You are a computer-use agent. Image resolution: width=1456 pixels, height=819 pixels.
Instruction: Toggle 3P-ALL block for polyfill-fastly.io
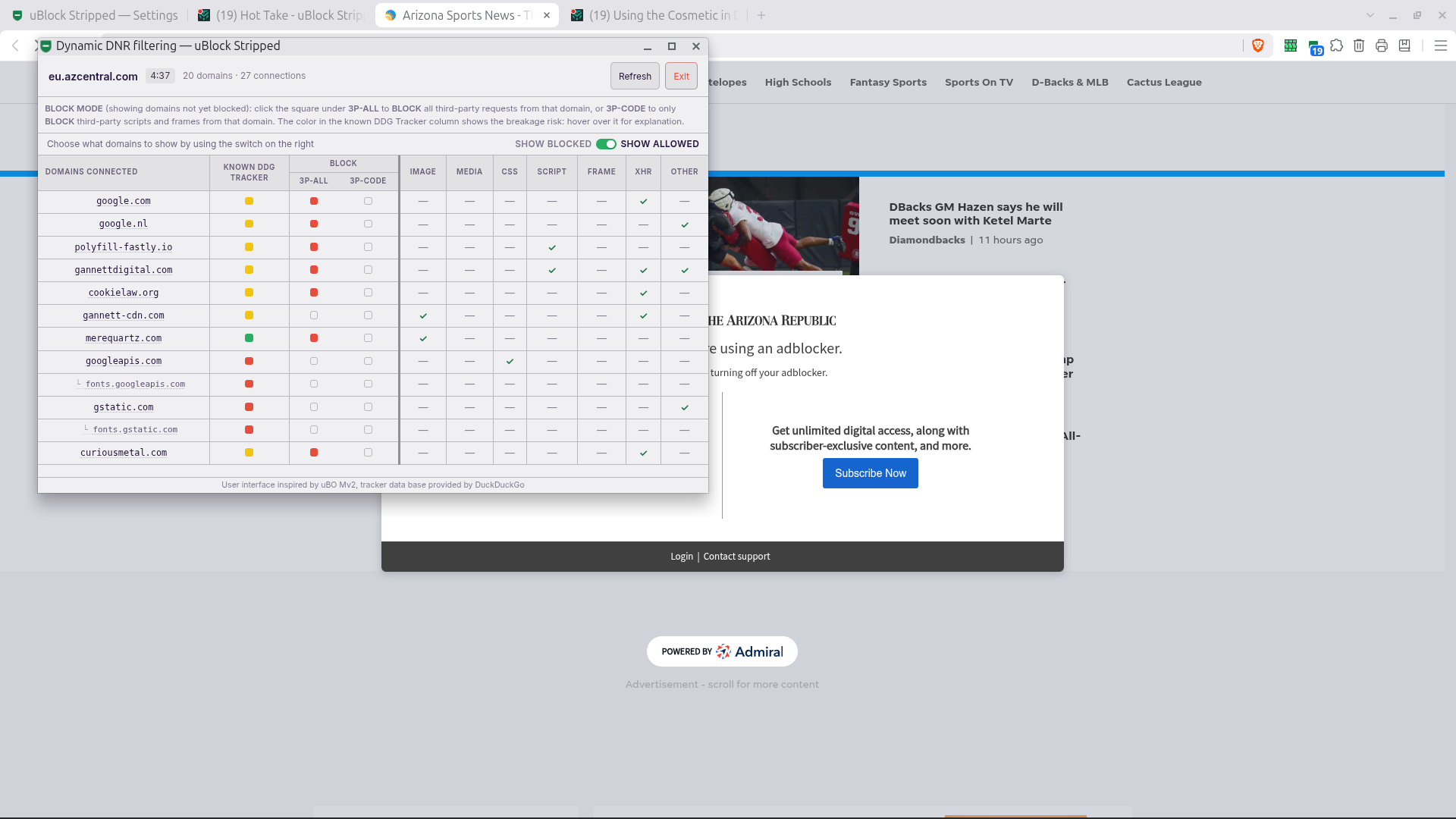click(314, 247)
